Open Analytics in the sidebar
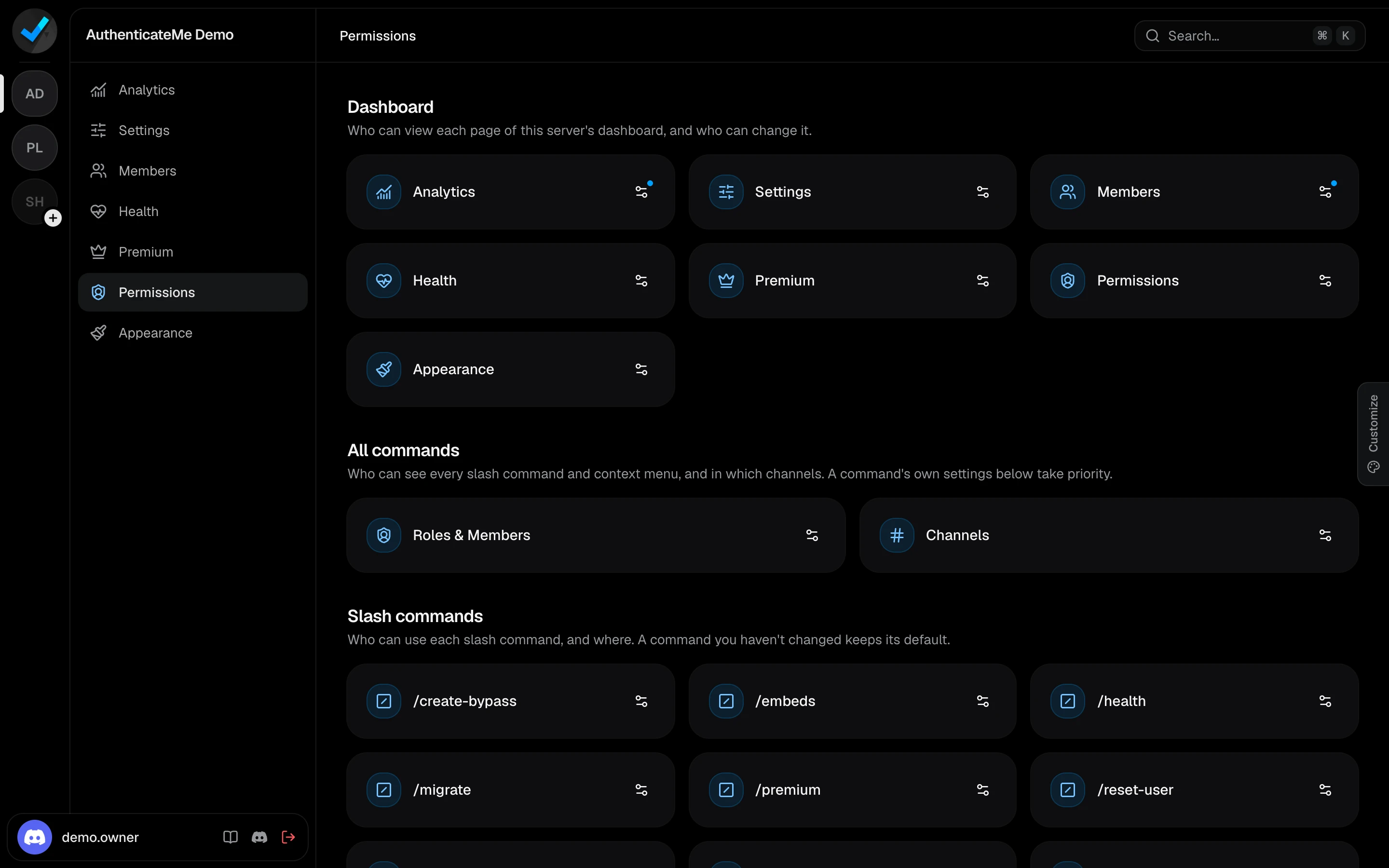1389x868 pixels. pyautogui.click(x=192, y=90)
